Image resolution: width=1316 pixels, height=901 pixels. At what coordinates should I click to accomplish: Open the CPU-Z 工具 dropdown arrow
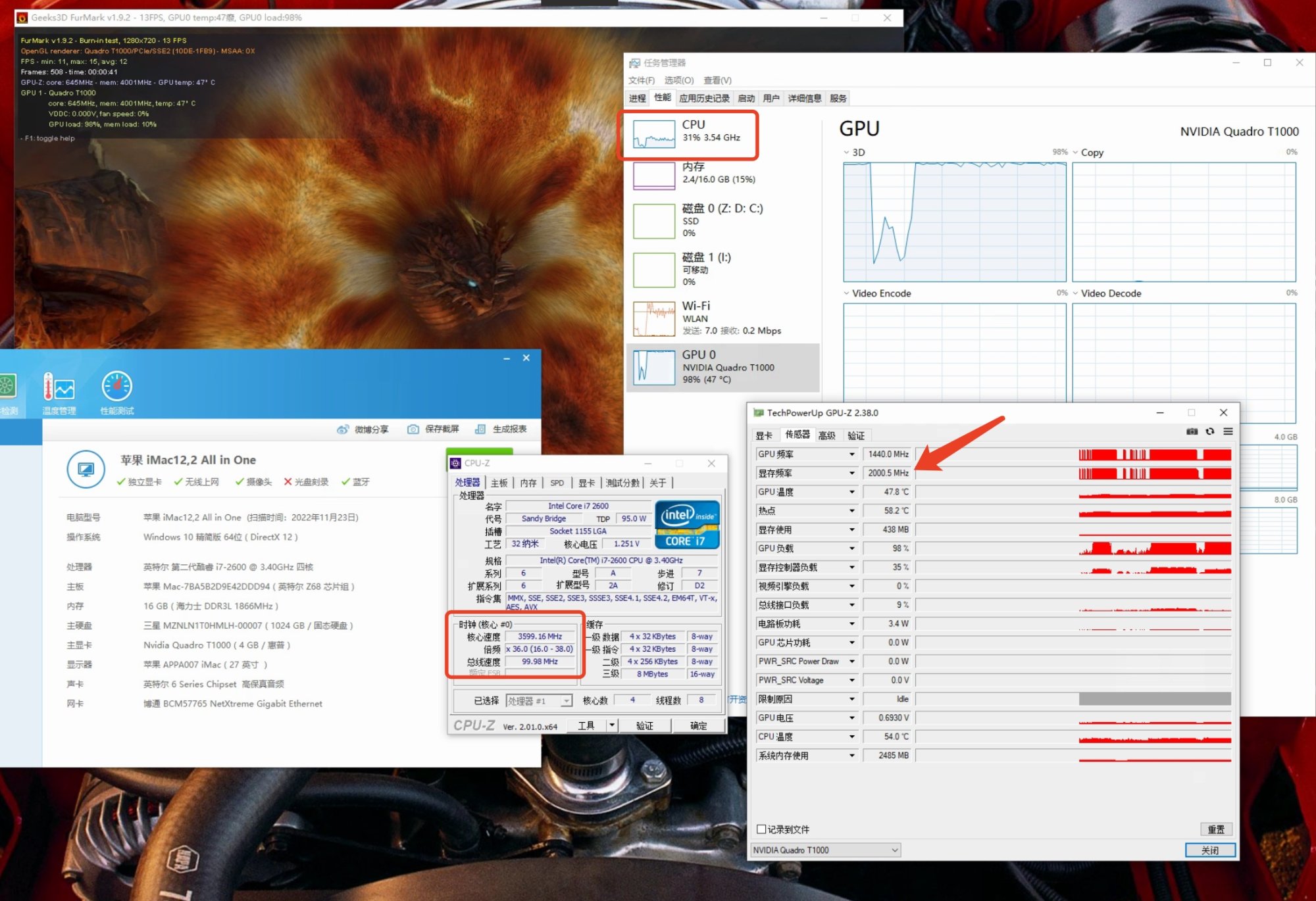(612, 725)
